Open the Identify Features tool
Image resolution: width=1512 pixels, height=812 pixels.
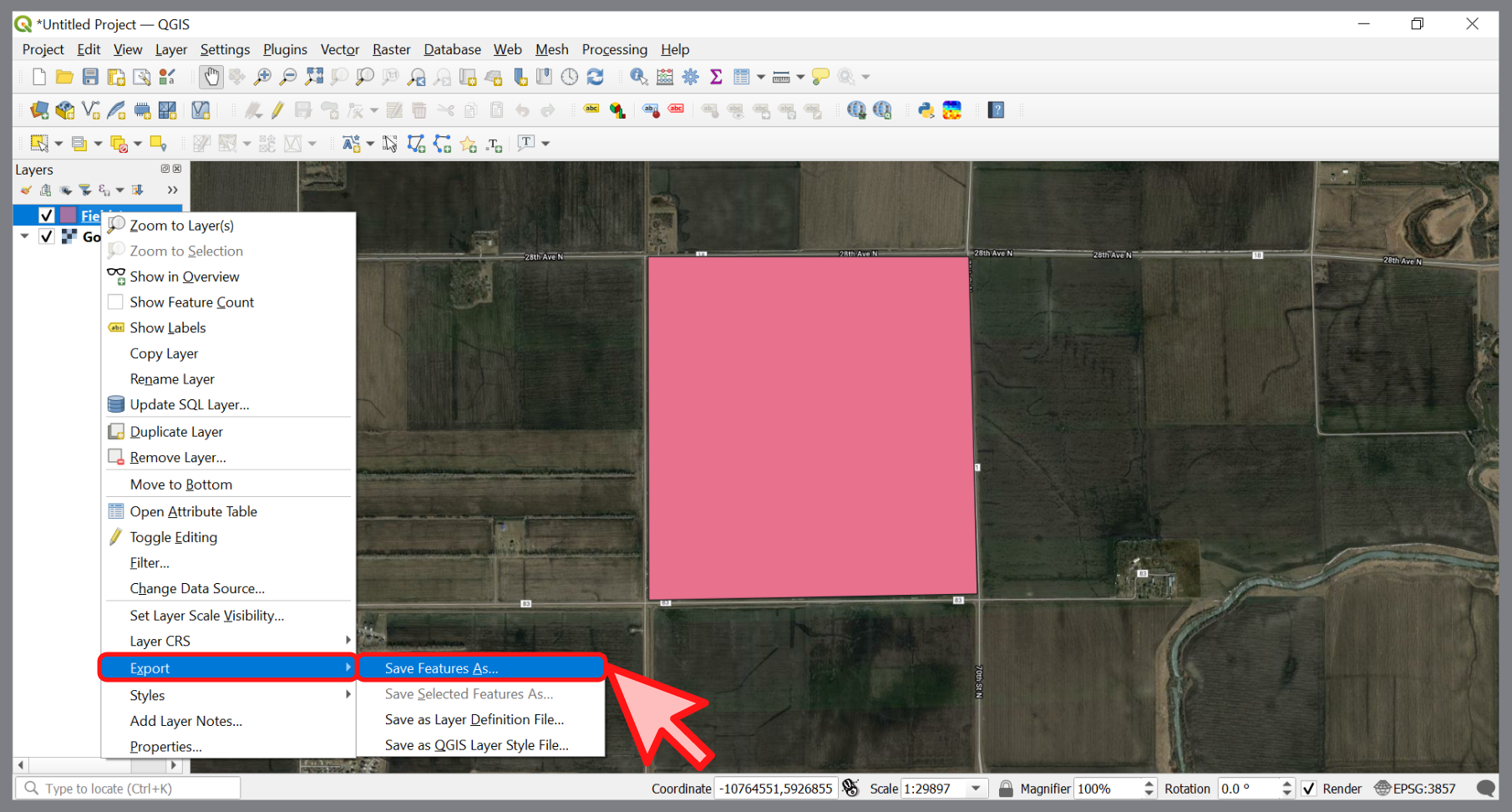coord(639,76)
